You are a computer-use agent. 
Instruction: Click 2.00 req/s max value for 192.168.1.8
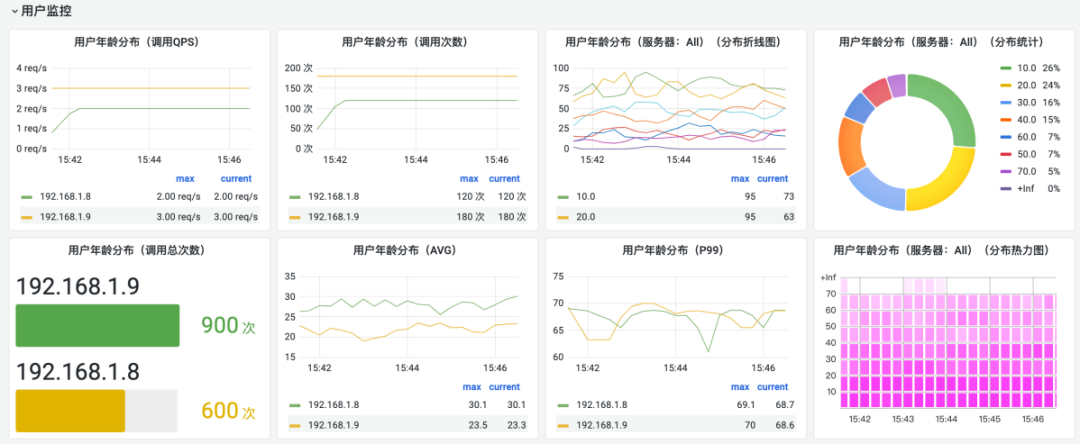coord(178,196)
